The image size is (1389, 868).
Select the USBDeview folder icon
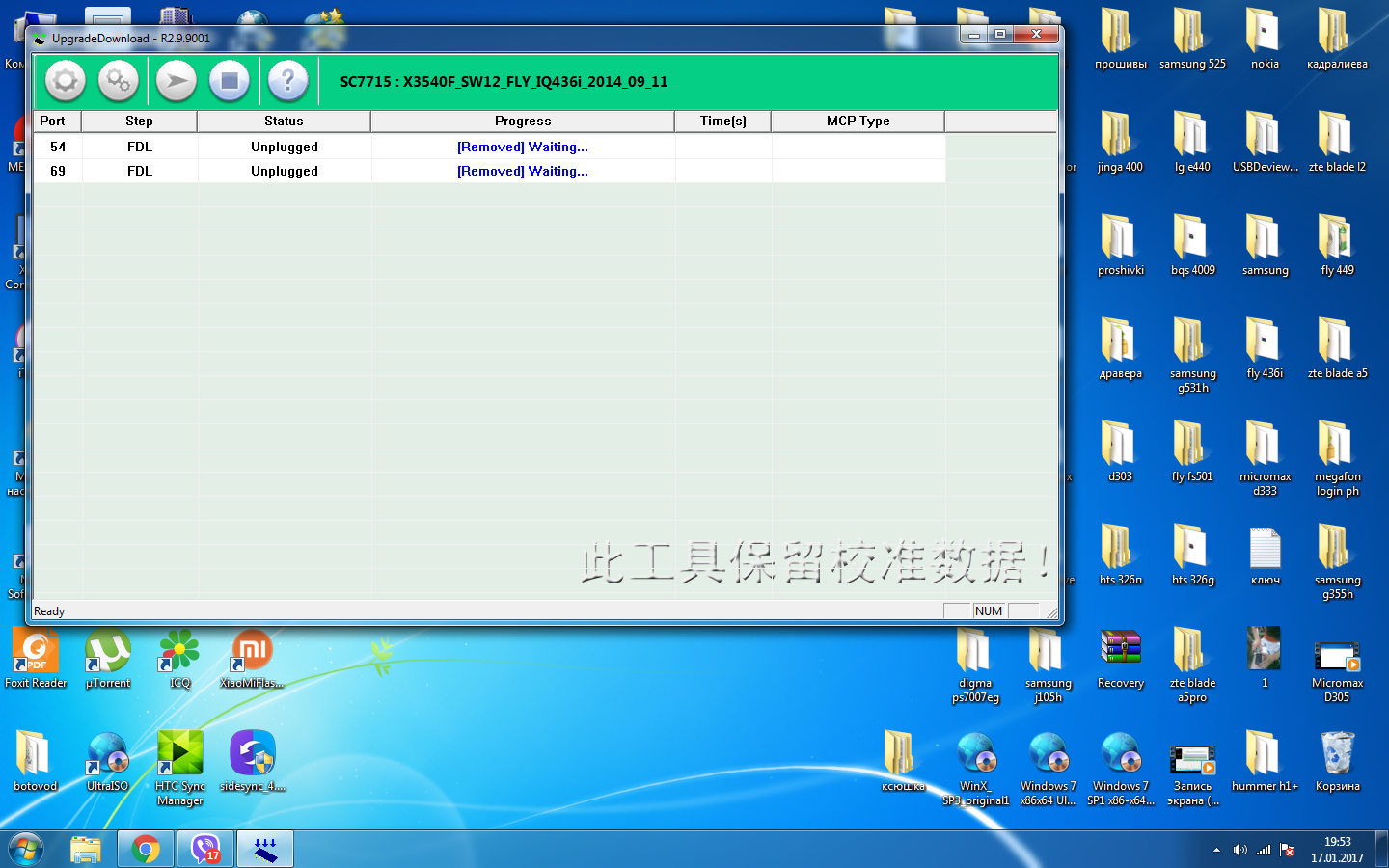click(1265, 143)
